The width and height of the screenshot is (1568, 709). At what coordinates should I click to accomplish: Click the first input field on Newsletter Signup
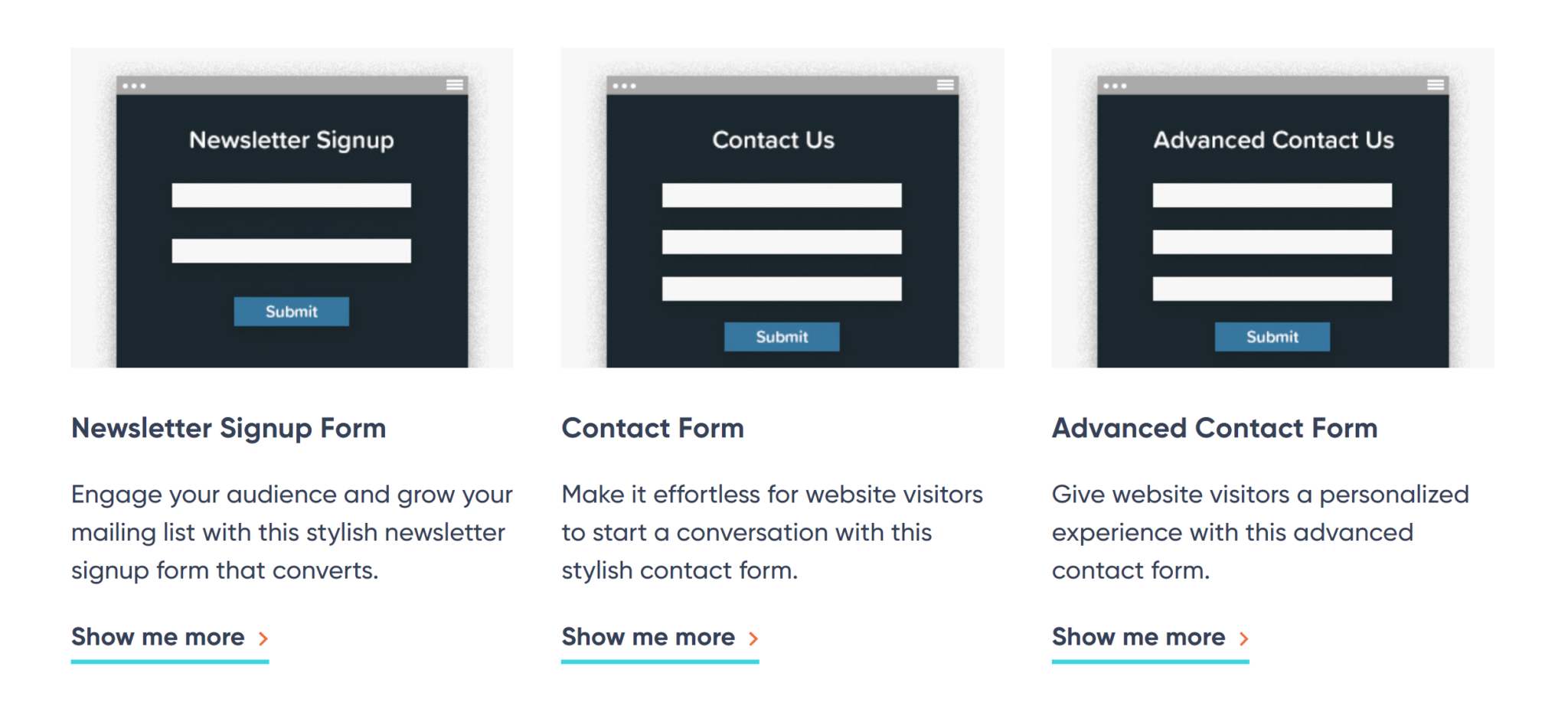click(x=292, y=195)
